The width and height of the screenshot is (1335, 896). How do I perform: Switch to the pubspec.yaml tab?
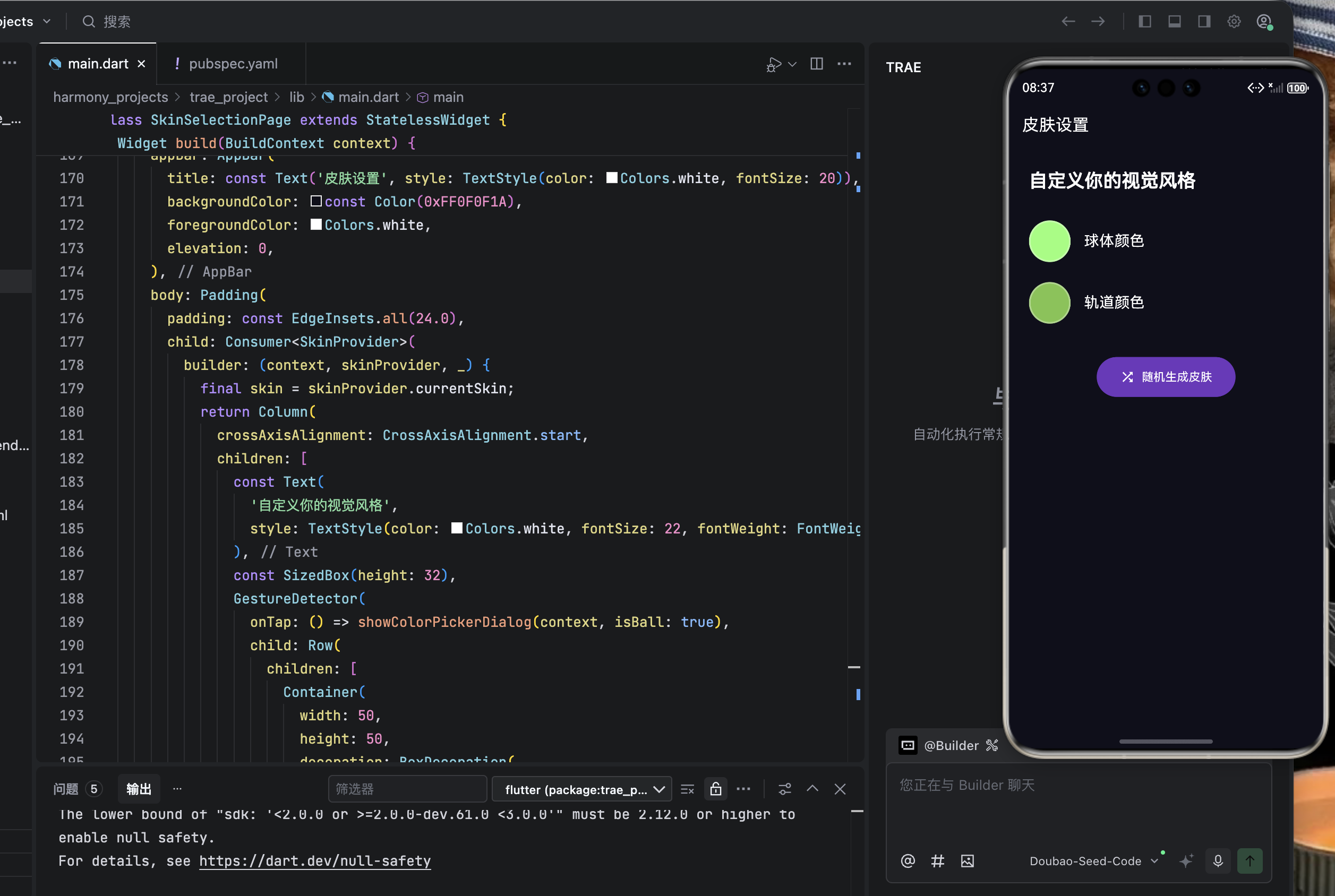[232, 64]
